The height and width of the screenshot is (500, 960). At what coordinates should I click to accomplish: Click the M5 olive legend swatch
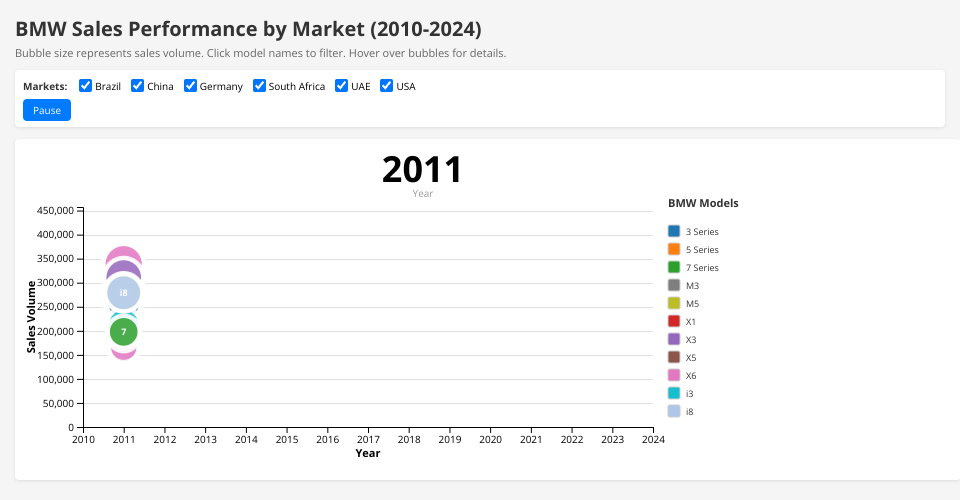(674, 303)
